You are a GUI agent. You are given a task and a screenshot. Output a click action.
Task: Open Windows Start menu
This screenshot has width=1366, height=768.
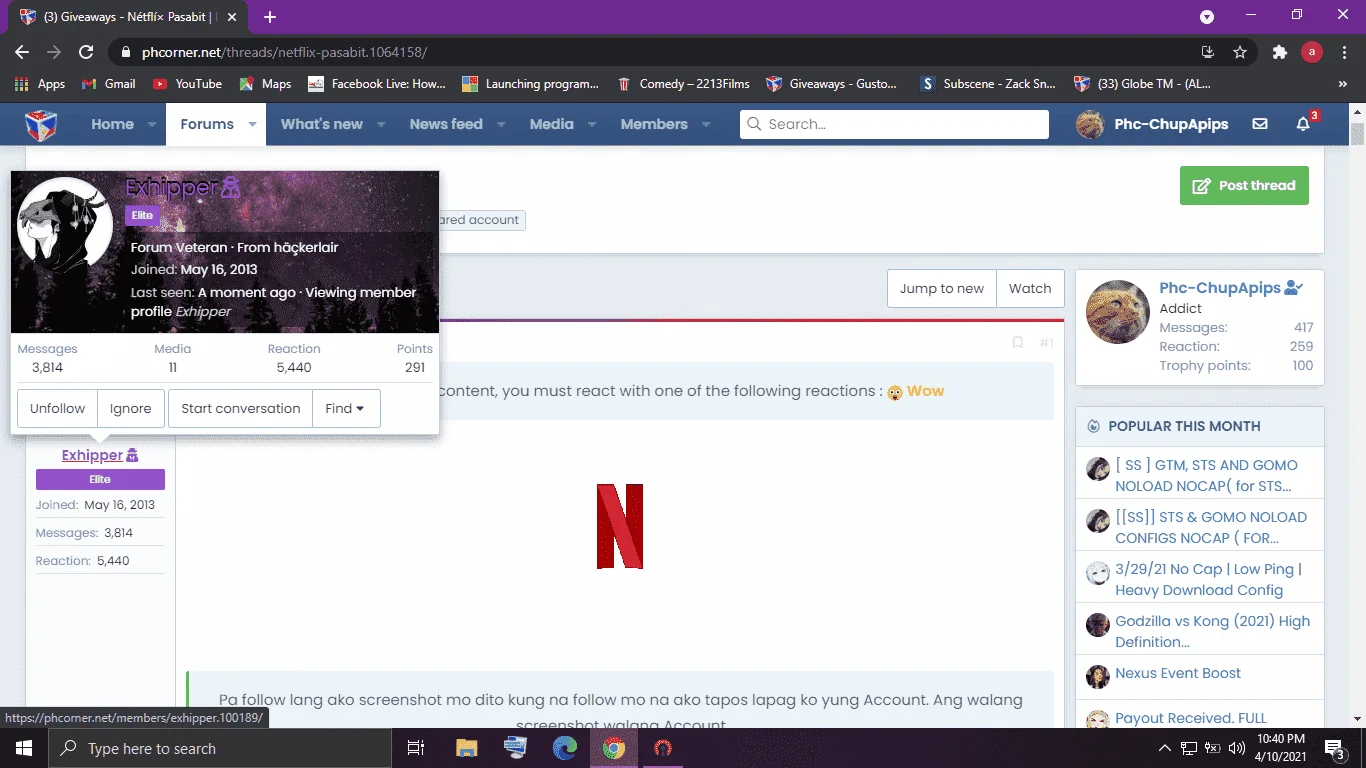pos(23,748)
